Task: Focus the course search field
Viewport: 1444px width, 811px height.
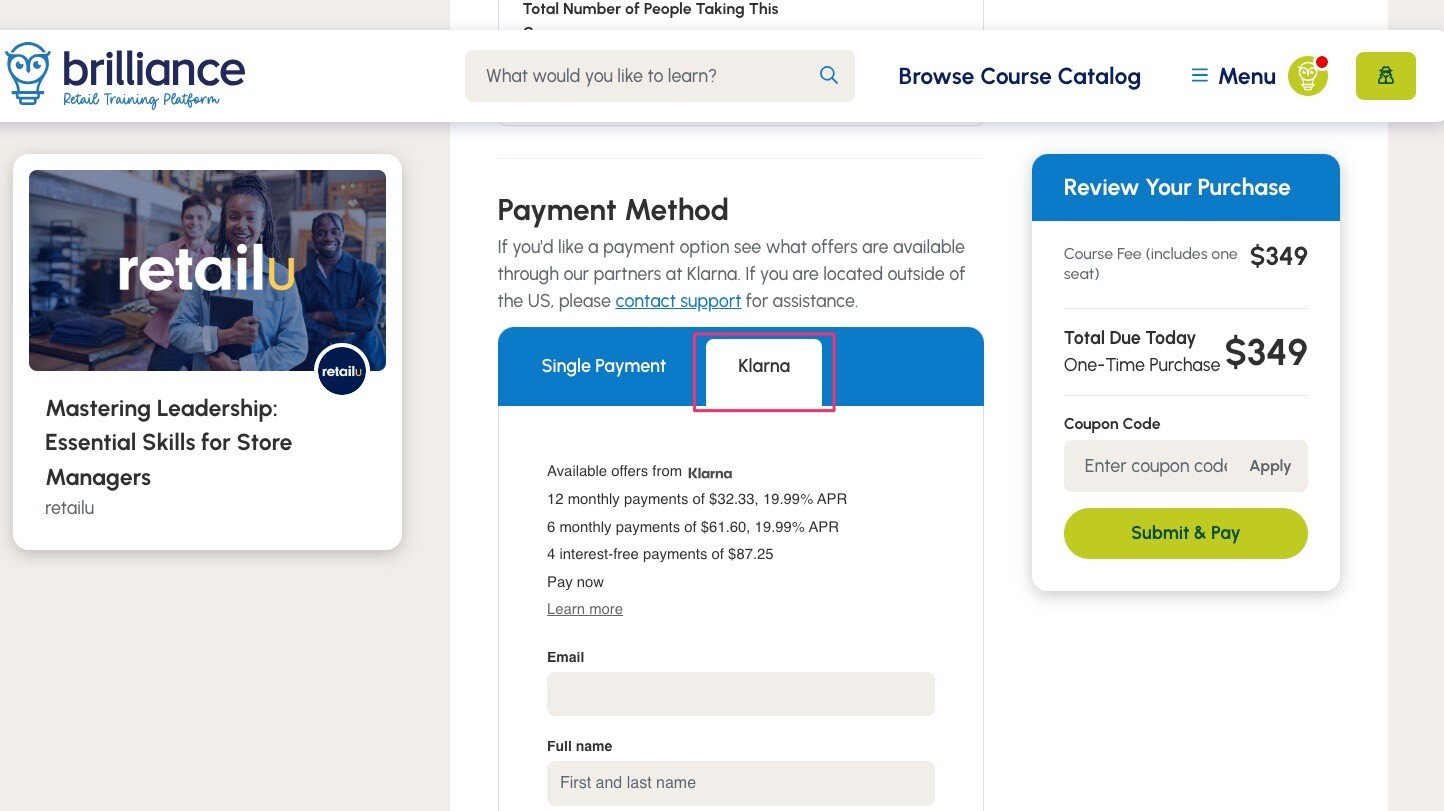Action: [x=640, y=76]
